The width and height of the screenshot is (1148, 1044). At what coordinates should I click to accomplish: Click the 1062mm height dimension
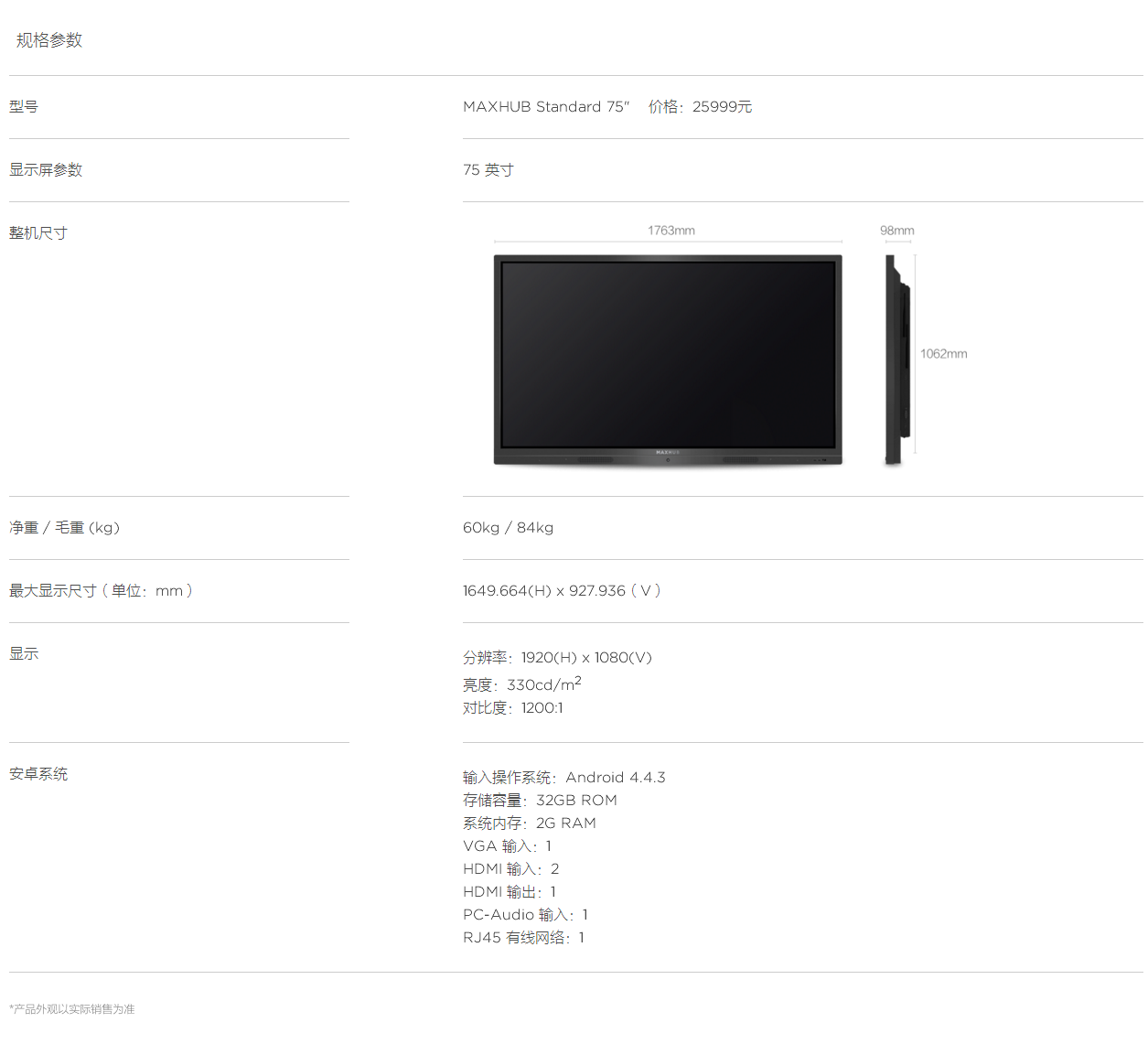pos(944,354)
